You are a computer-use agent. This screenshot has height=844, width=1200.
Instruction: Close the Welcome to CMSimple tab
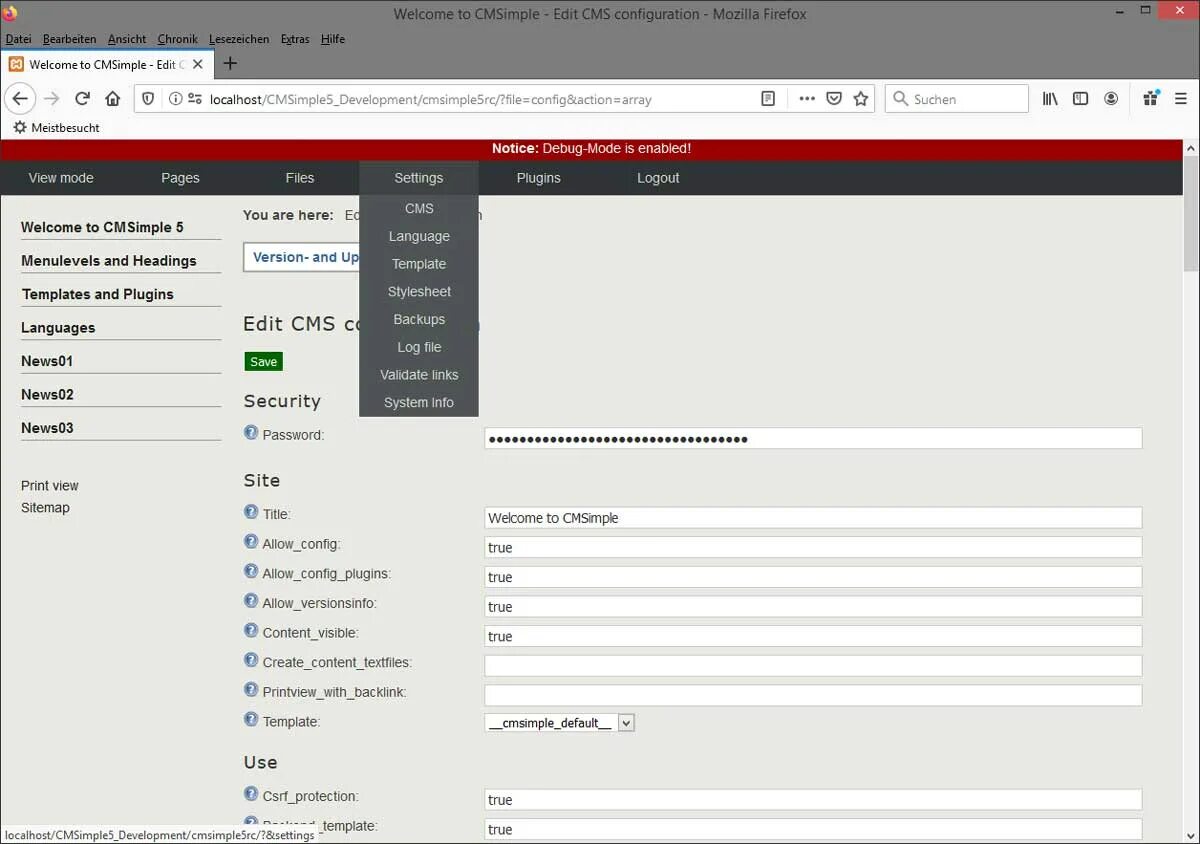pos(197,64)
